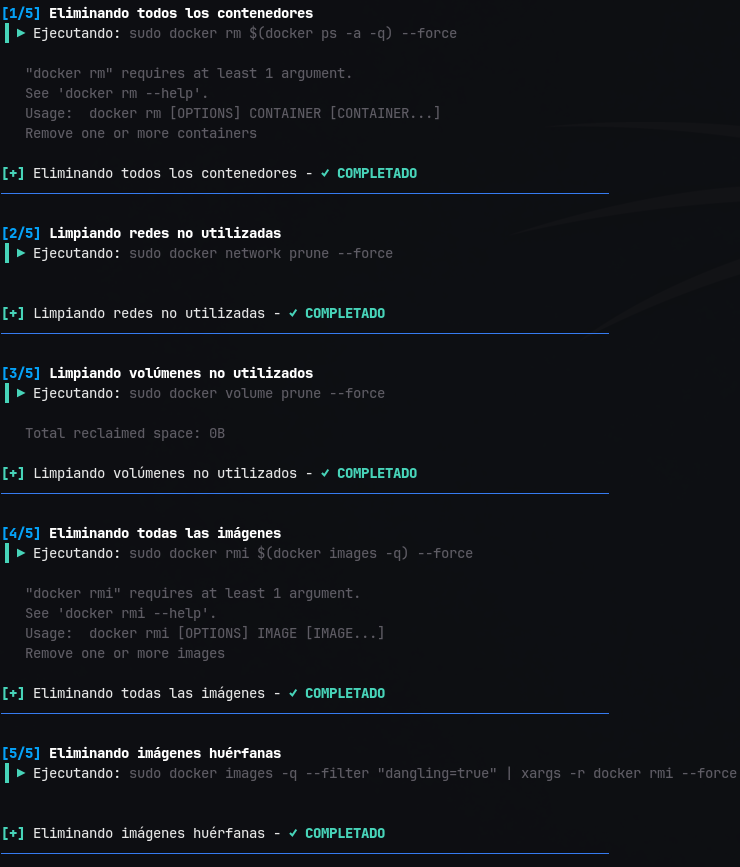Image resolution: width=740 pixels, height=867 pixels.
Task: Click the checkmark in the 'Eliminando todas las imágenes' completion line
Action: (x=293, y=693)
